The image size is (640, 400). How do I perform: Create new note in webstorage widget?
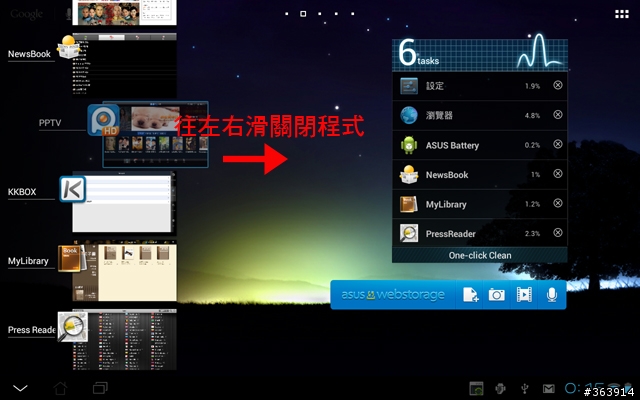pyautogui.click(x=470, y=295)
